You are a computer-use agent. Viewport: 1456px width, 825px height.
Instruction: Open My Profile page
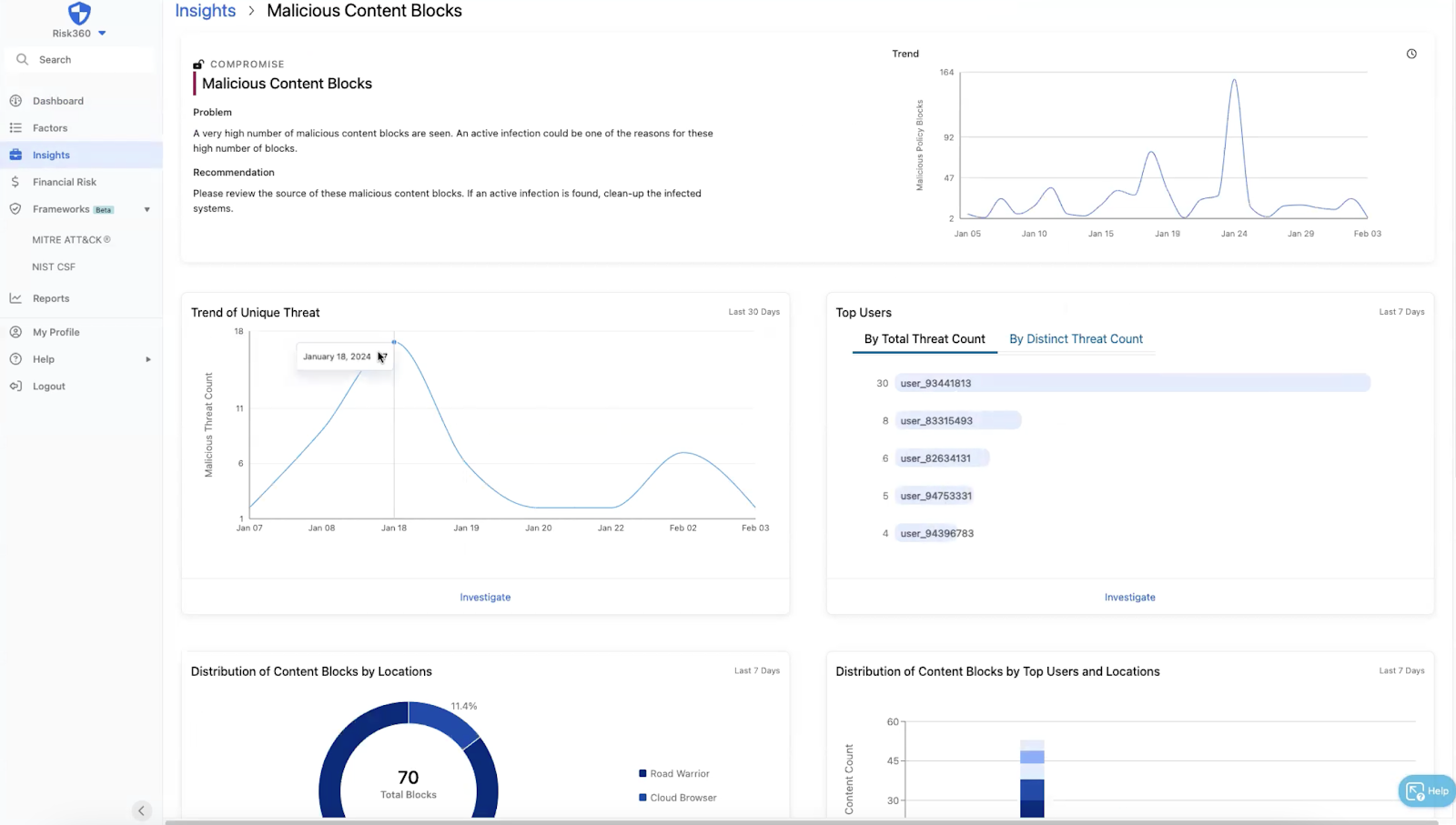[x=56, y=332]
